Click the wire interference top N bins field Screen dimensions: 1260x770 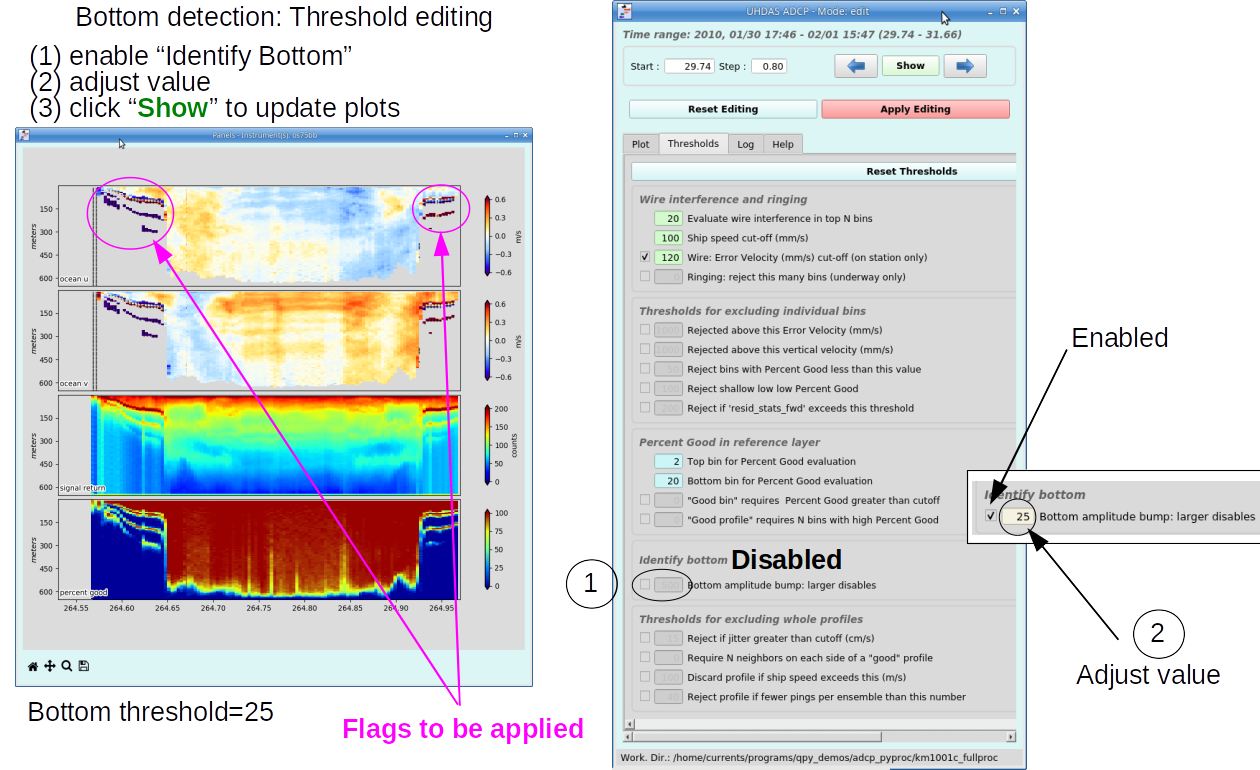(668, 218)
